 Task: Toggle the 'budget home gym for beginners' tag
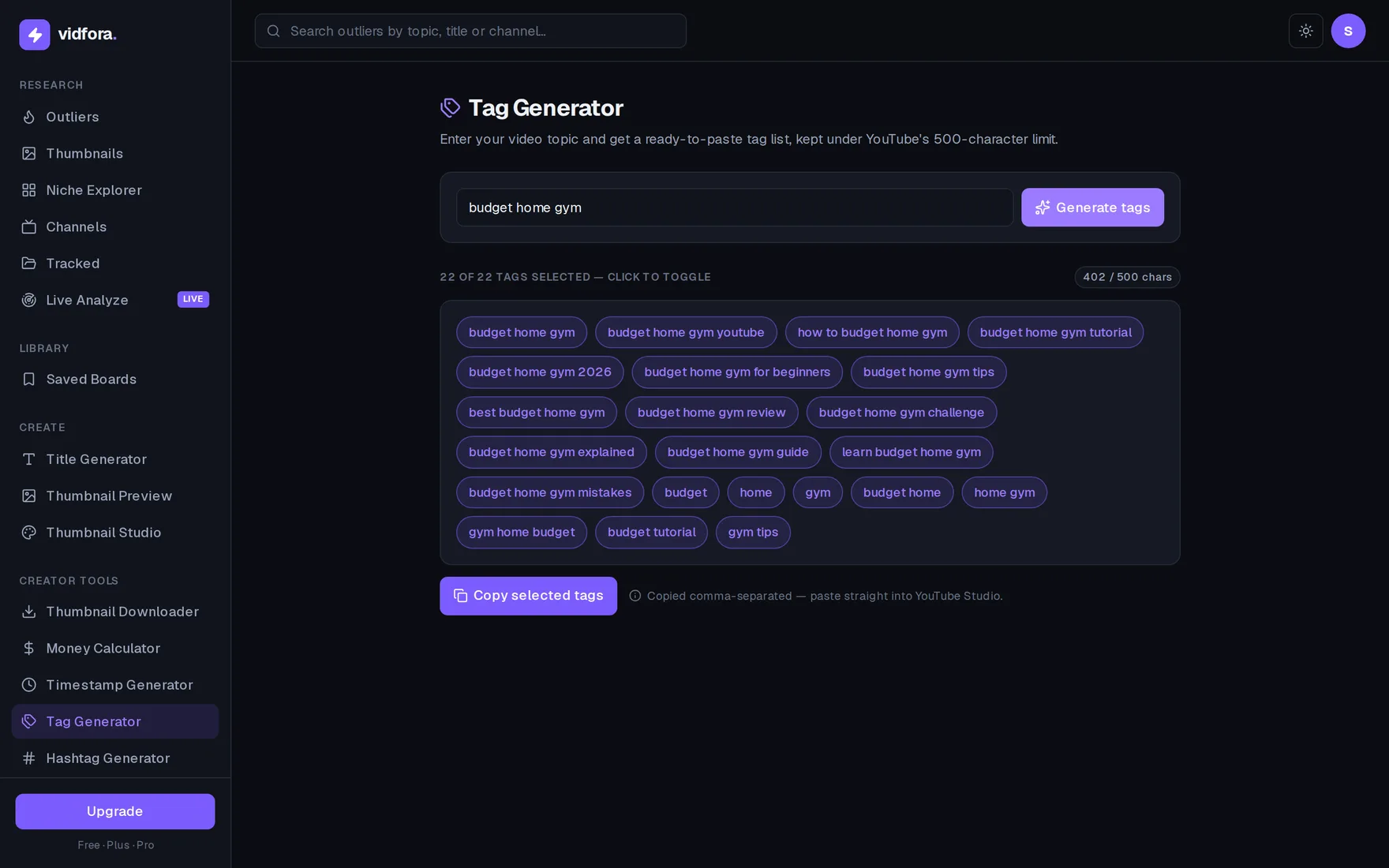737,372
